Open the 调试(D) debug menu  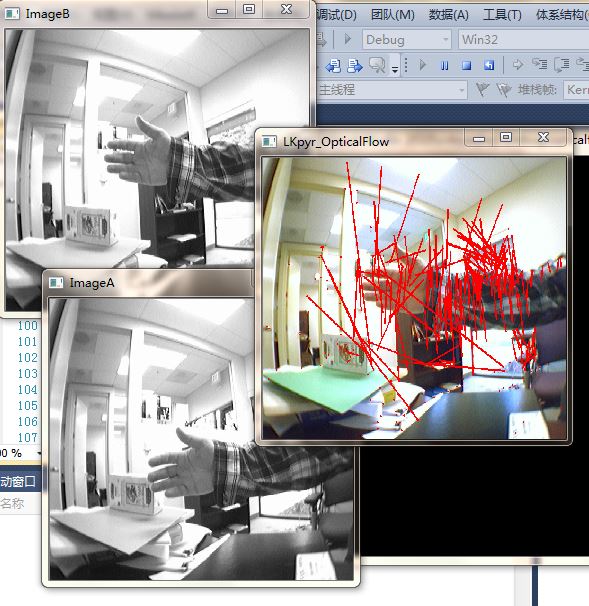tap(336, 15)
